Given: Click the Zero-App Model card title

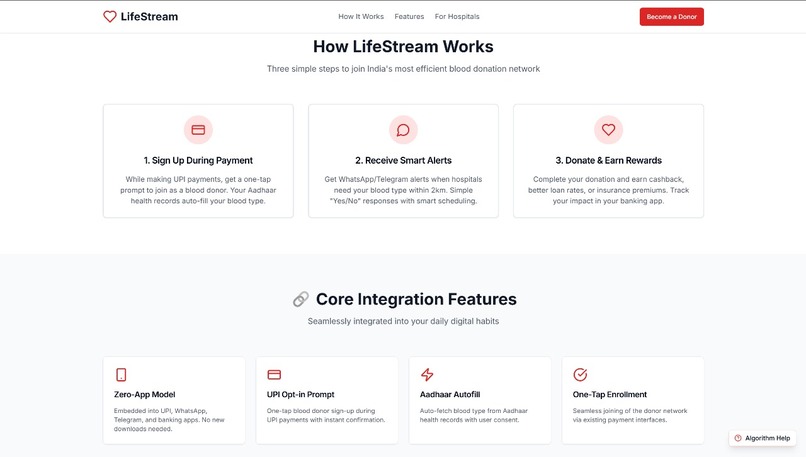Looking at the screenshot, I should coord(144,394).
